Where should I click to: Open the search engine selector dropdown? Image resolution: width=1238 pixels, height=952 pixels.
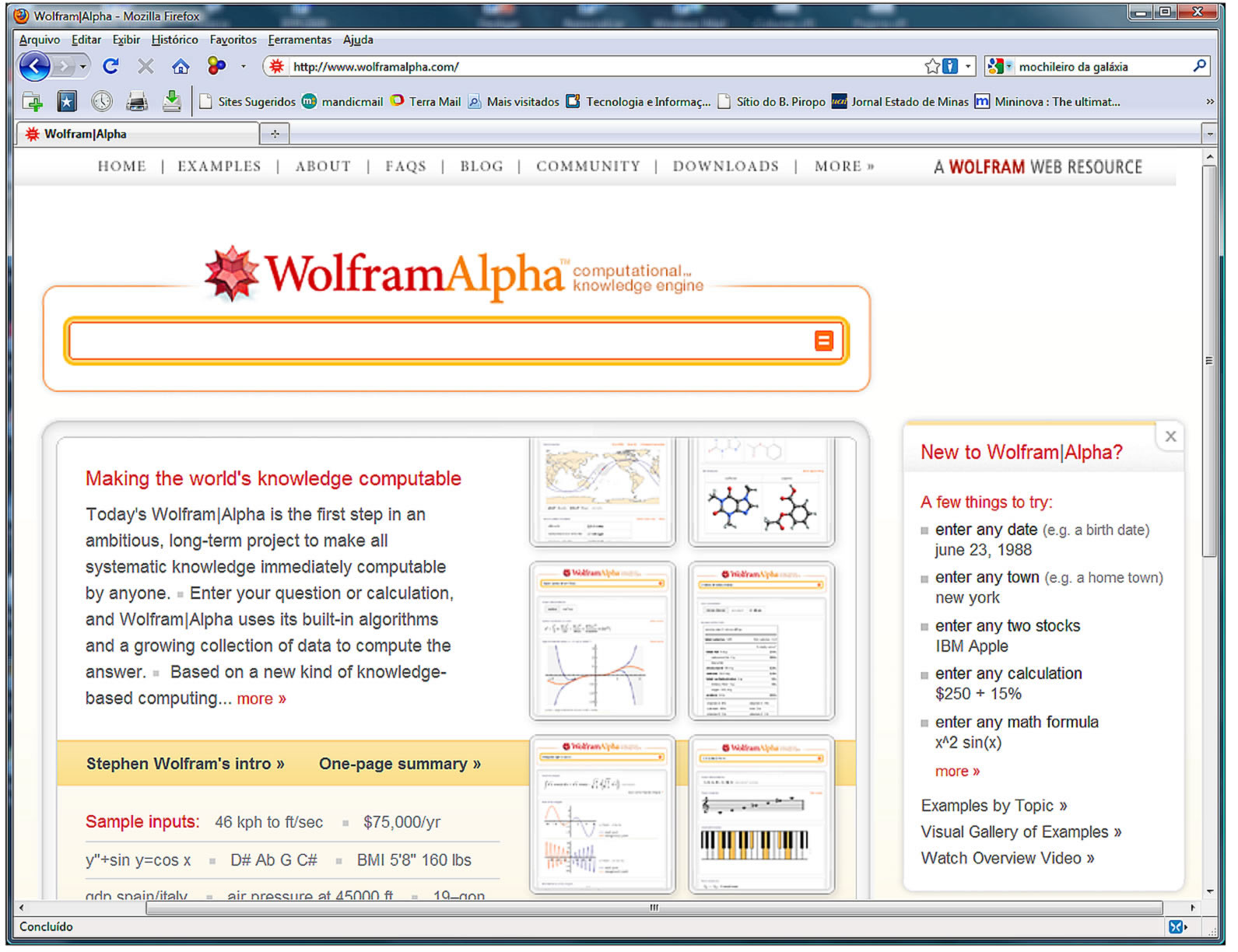tap(1009, 67)
